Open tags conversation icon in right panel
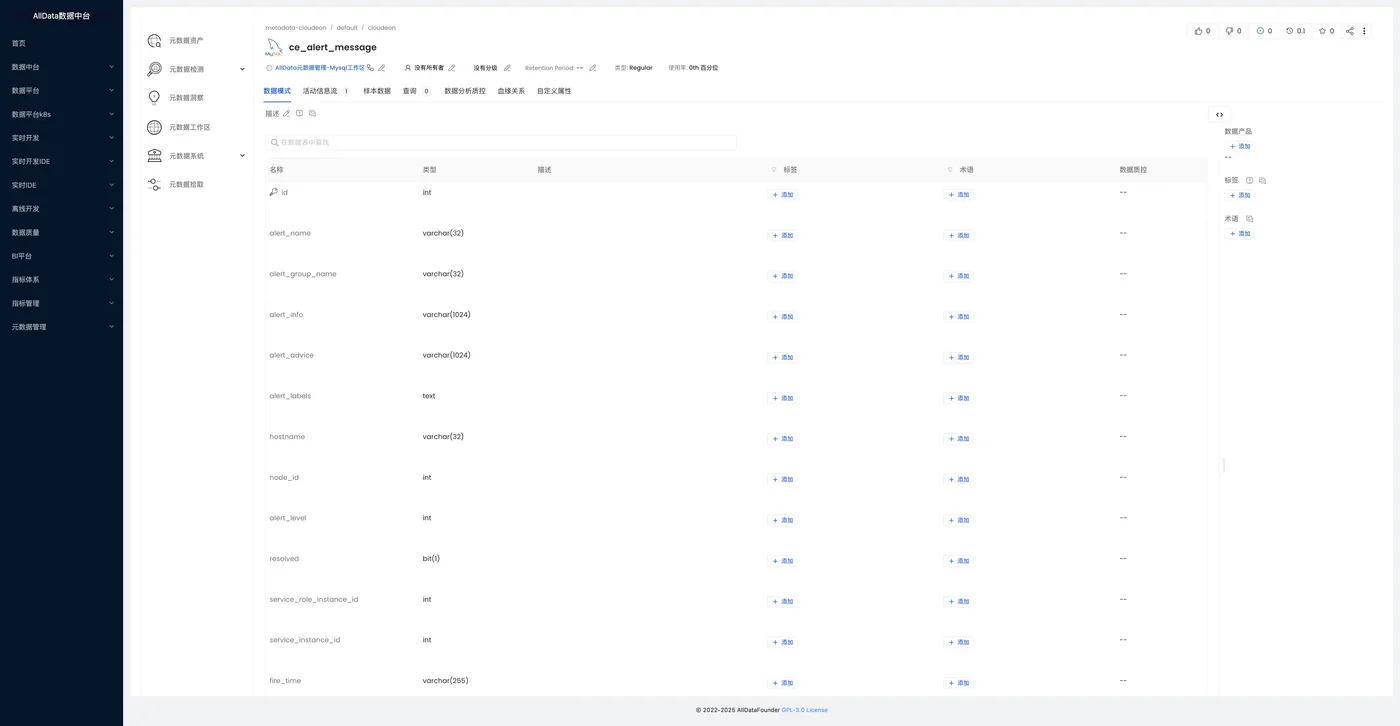This screenshot has height=726, width=1400. point(1262,180)
